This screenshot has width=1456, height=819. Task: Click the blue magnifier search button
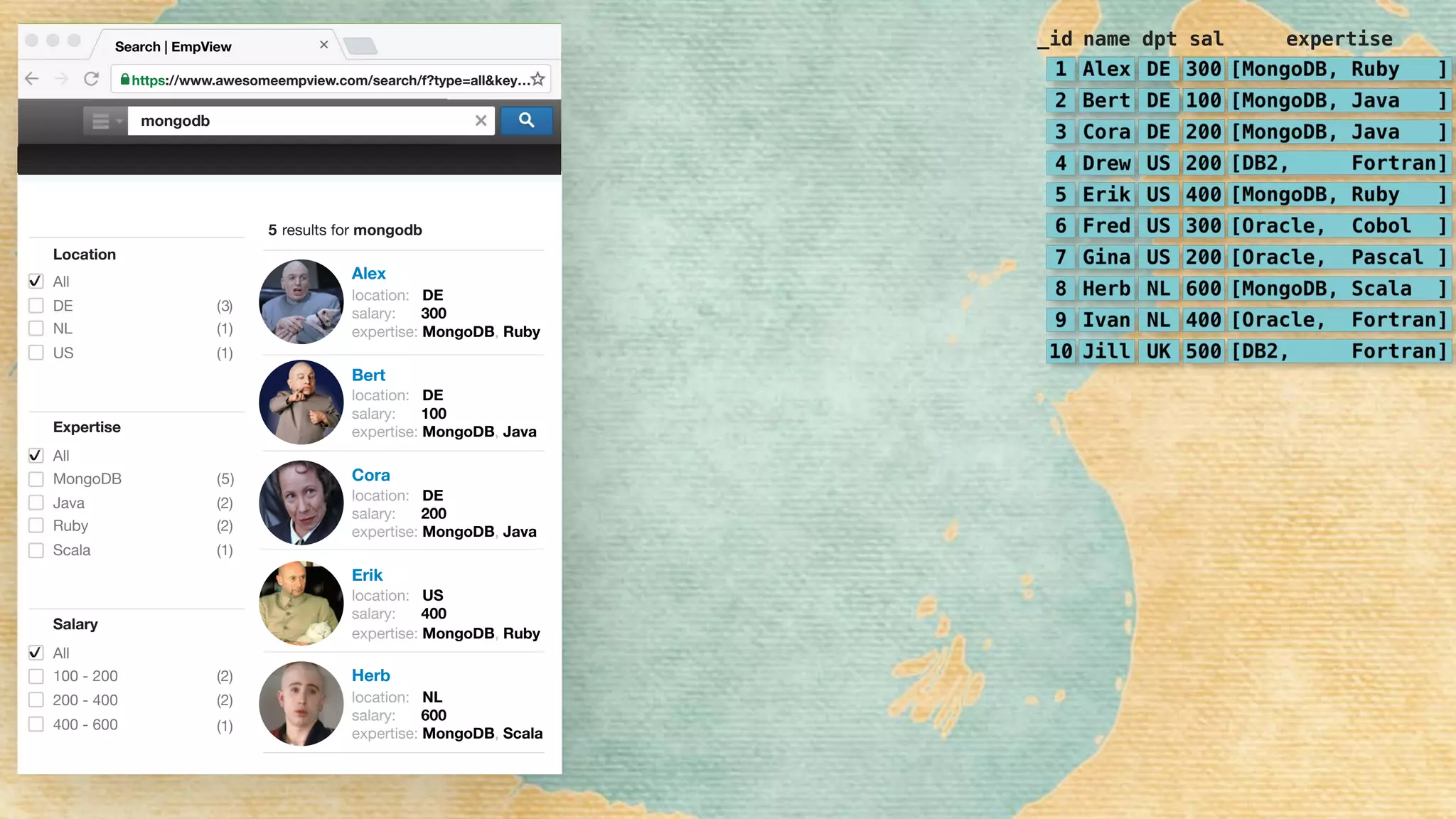click(526, 121)
